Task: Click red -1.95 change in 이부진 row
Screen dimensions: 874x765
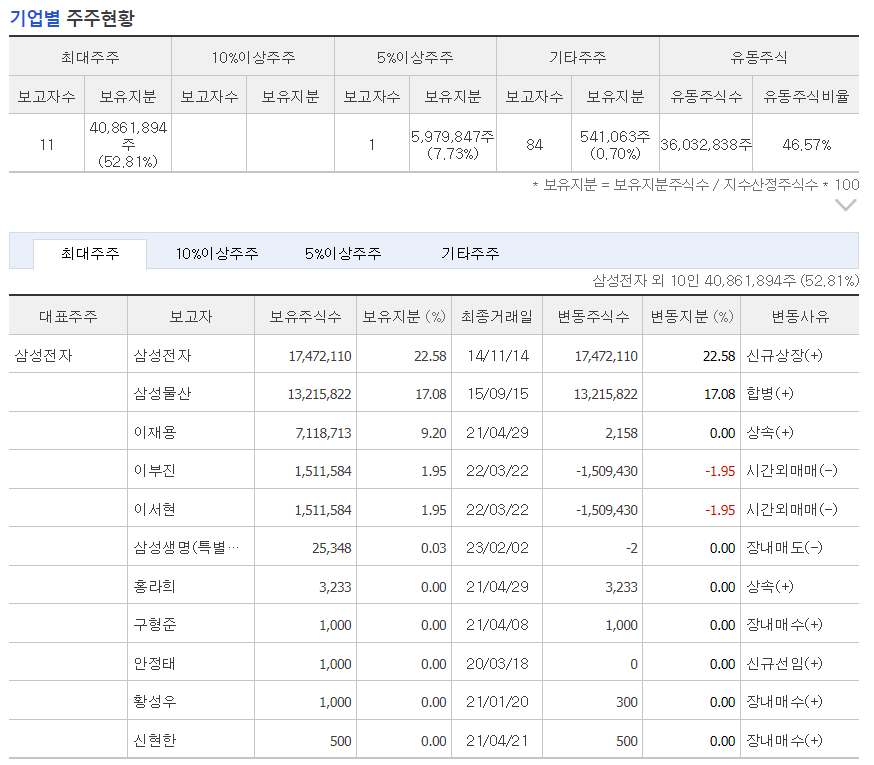Action: pos(720,471)
